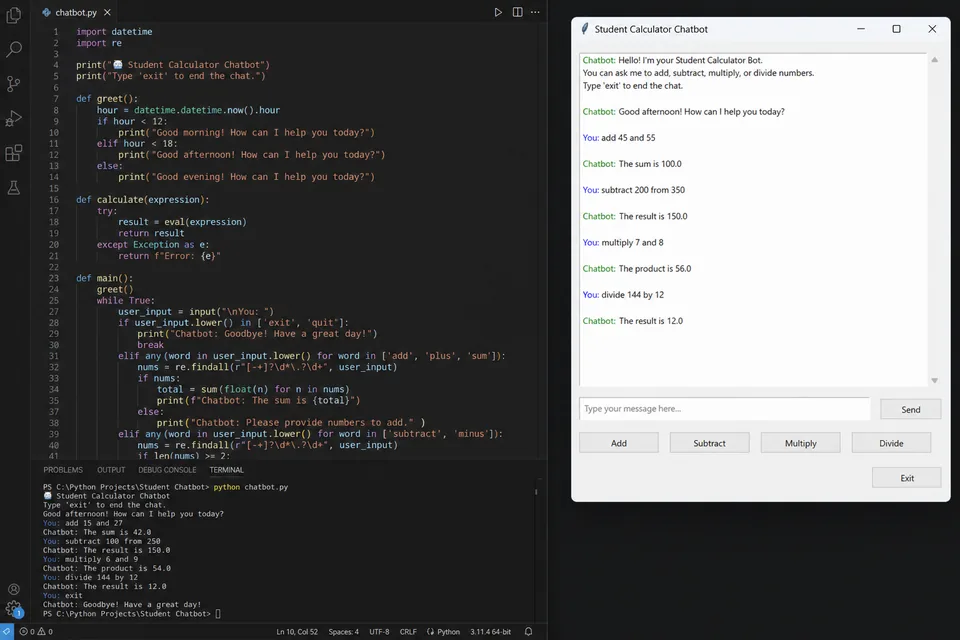The height and width of the screenshot is (640, 960).
Task: Switch to the OUTPUT panel tab
Action: (111, 470)
